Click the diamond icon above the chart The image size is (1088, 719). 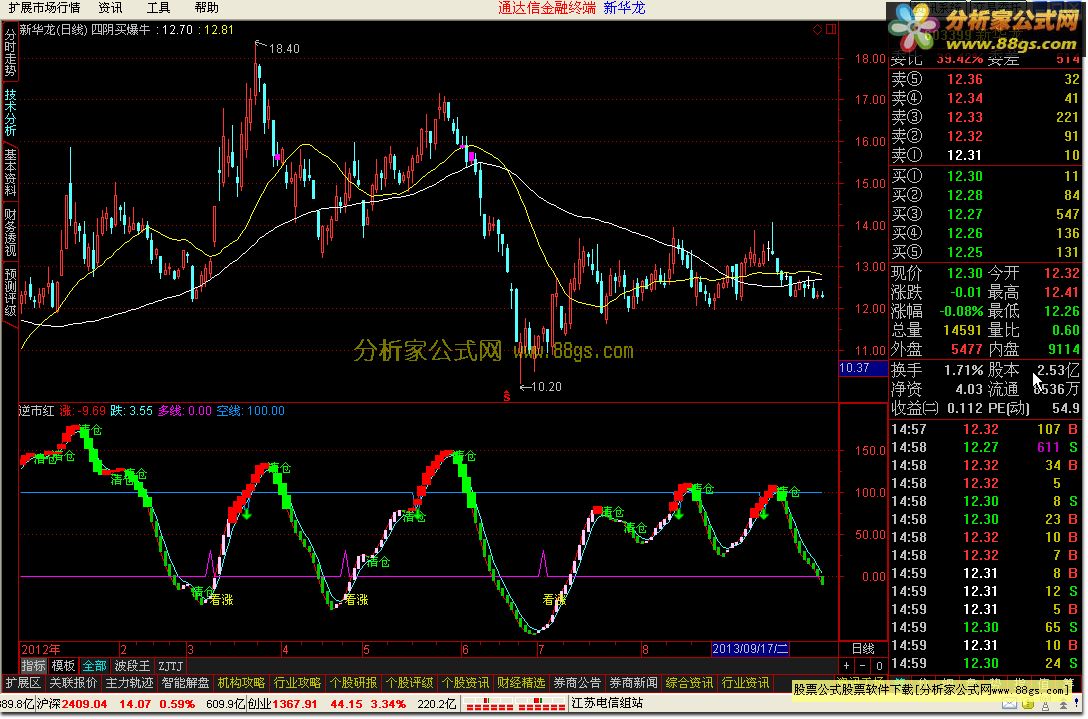(817, 29)
